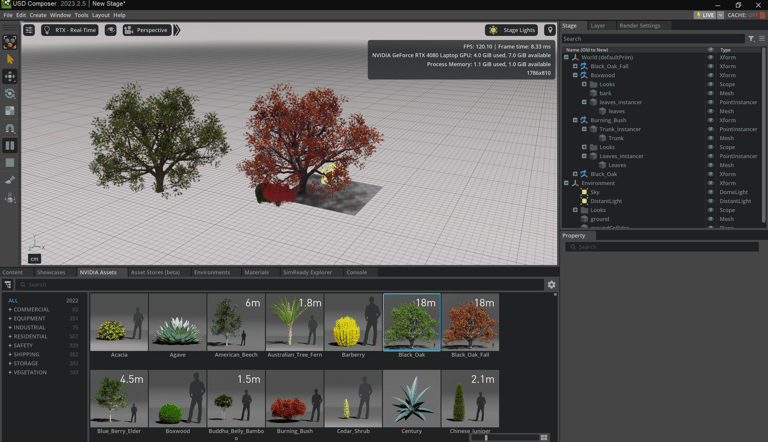The width and height of the screenshot is (768, 442).
Task: Choose the Rotate tool
Action: pyautogui.click(x=10, y=94)
